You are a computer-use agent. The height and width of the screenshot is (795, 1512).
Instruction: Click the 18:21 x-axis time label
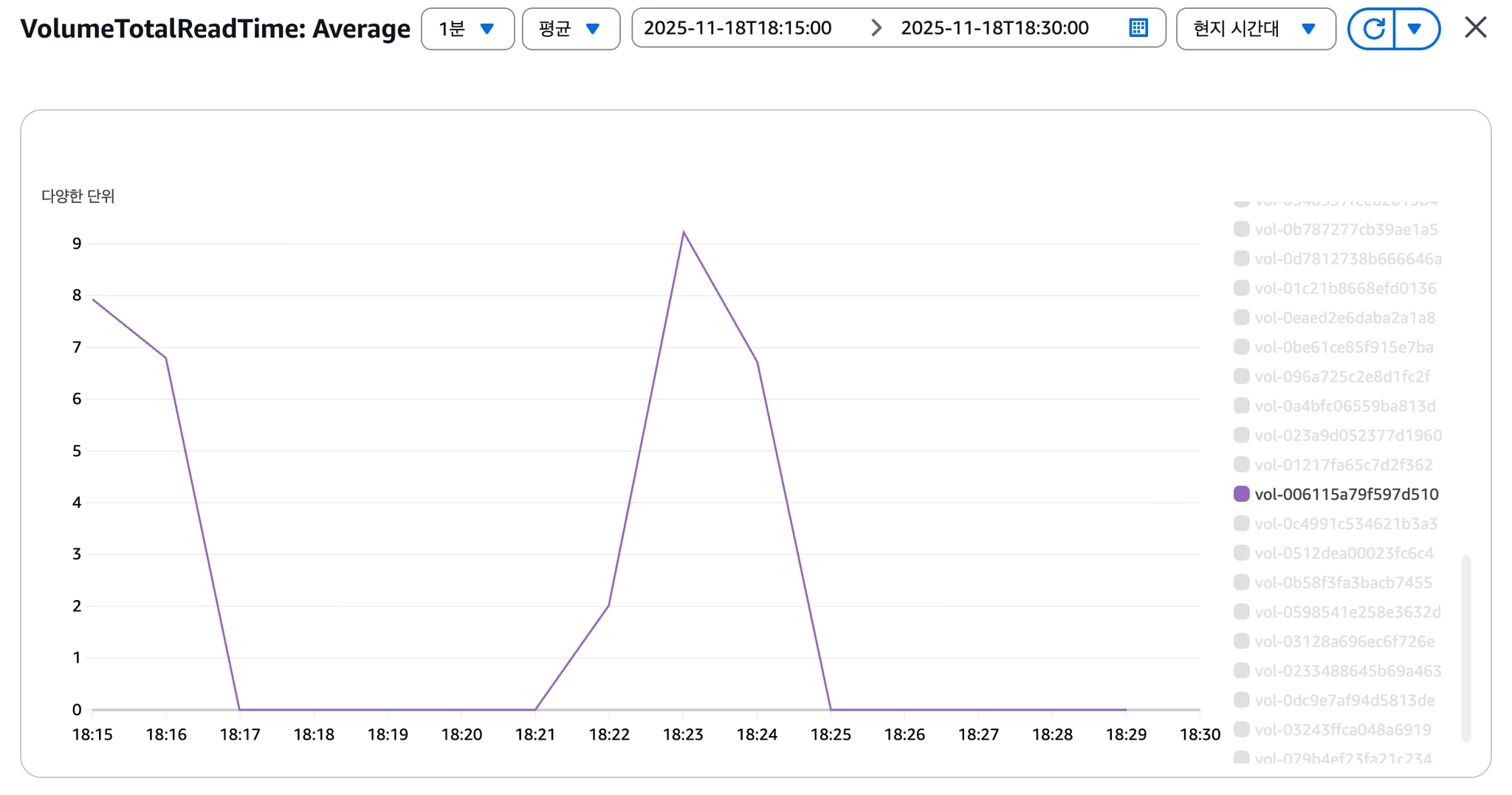535,734
